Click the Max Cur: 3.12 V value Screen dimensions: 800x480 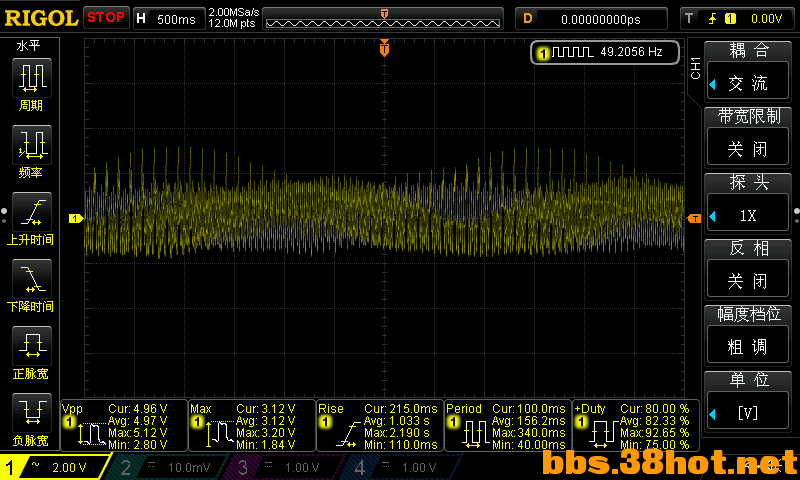pyautogui.click(x=266, y=409)
